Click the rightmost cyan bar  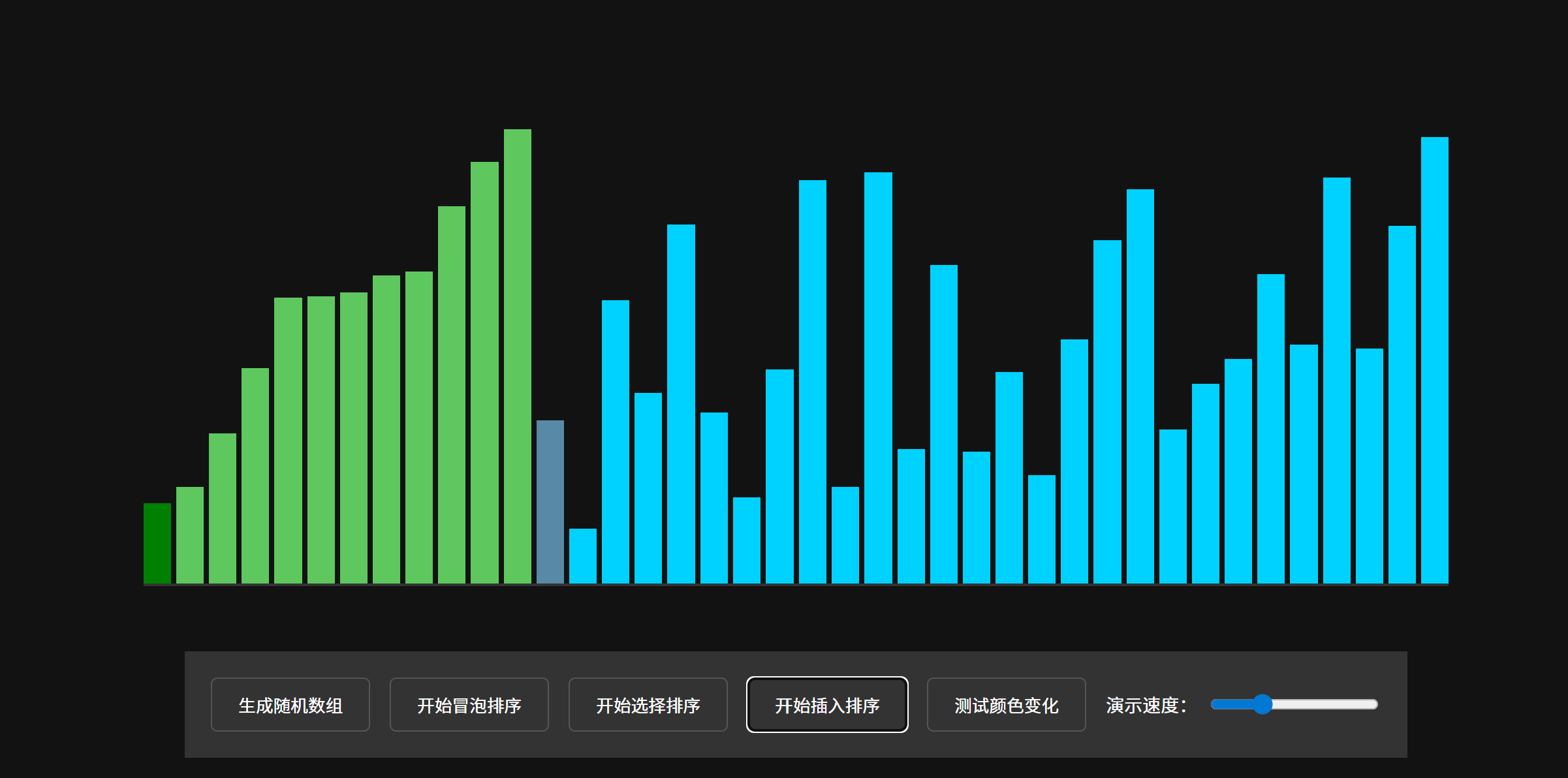[1434, 360]
